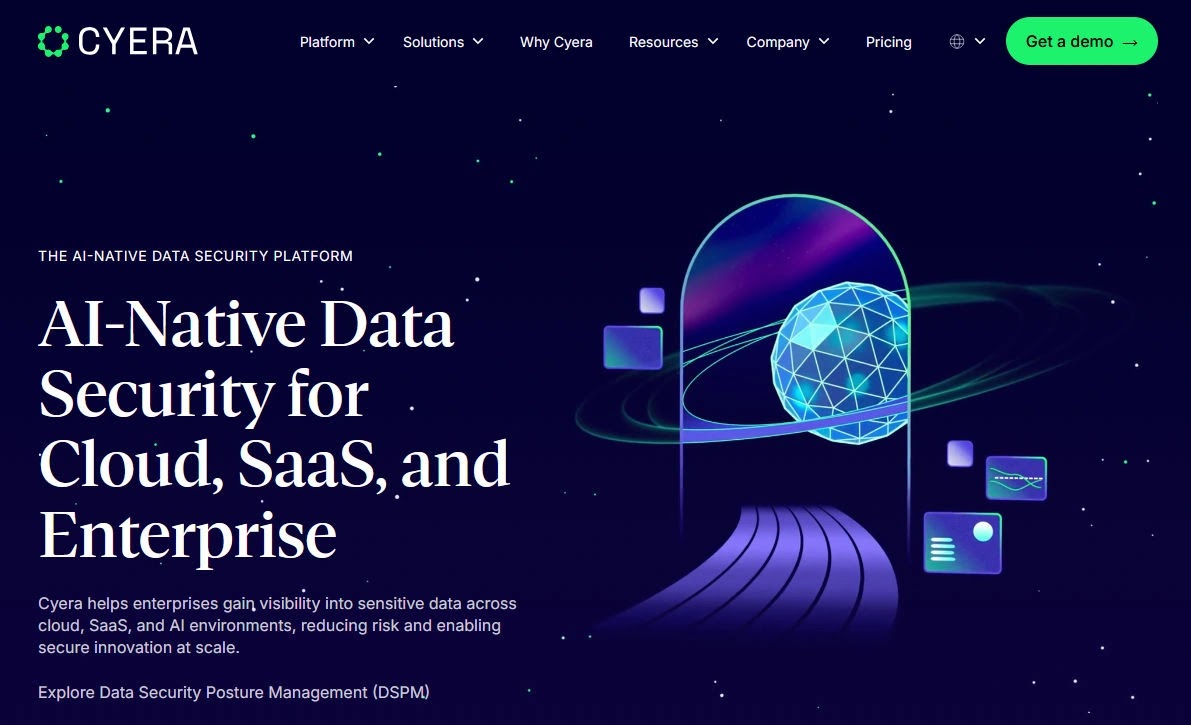The width and height of the screenshot is (1191, 725).
Task: Expand the Company chevron arrow
Action: point(824,42)
